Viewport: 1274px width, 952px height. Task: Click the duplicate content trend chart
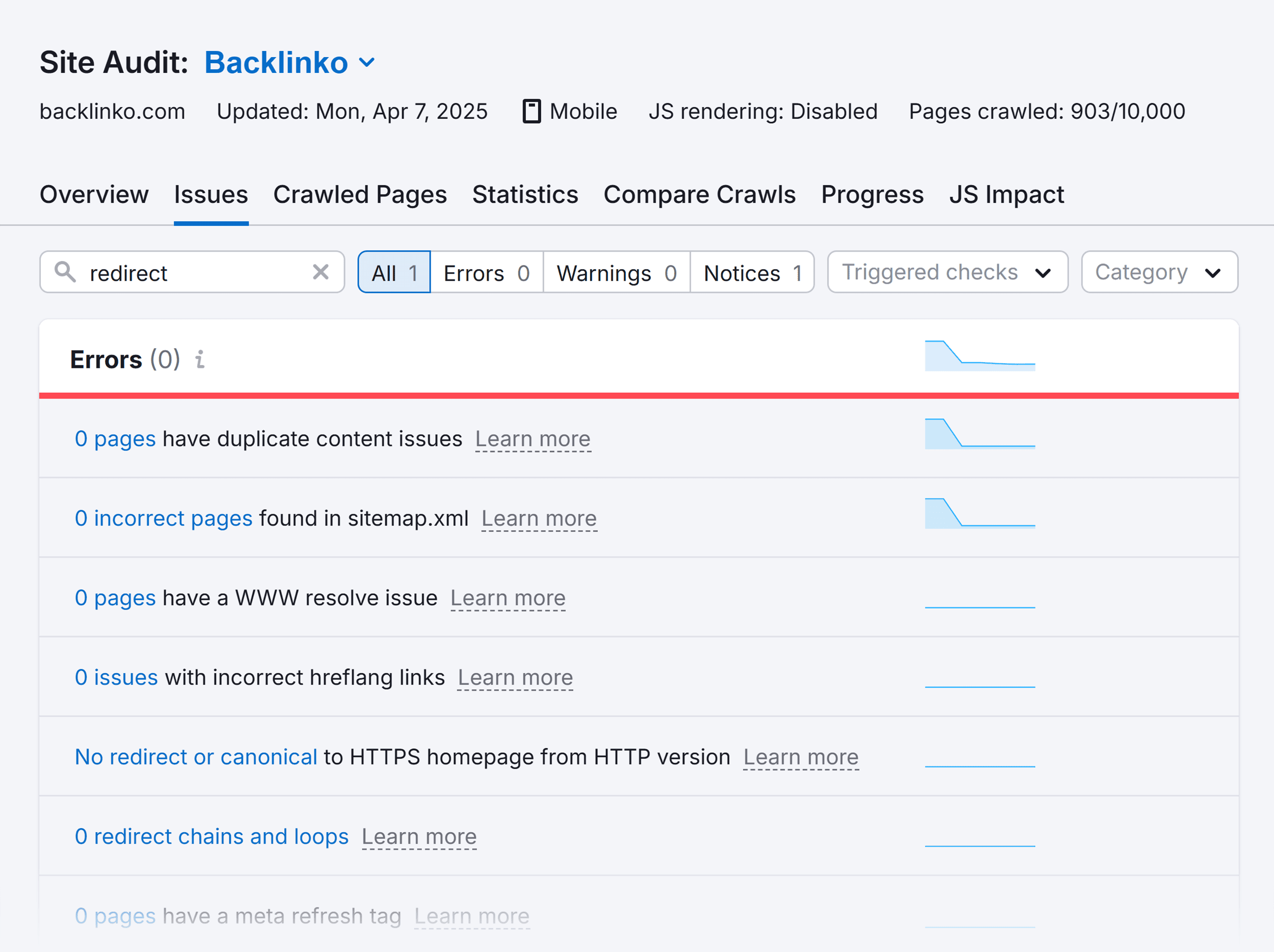(979, 433)
